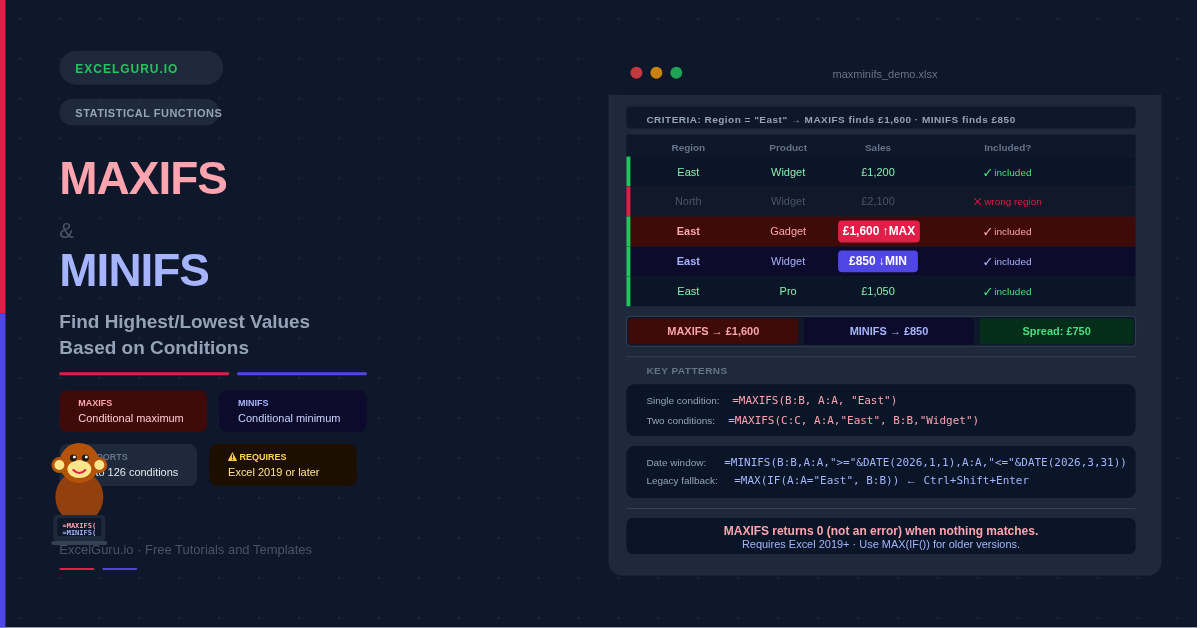The image size is (1200, 628).
Task: Select the £1,600 MAX badge
Action: [878, 231]
